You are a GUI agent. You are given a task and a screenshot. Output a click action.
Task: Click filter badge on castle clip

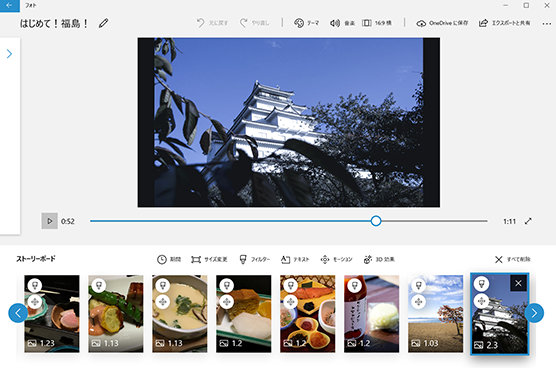(x=482, y=284)
